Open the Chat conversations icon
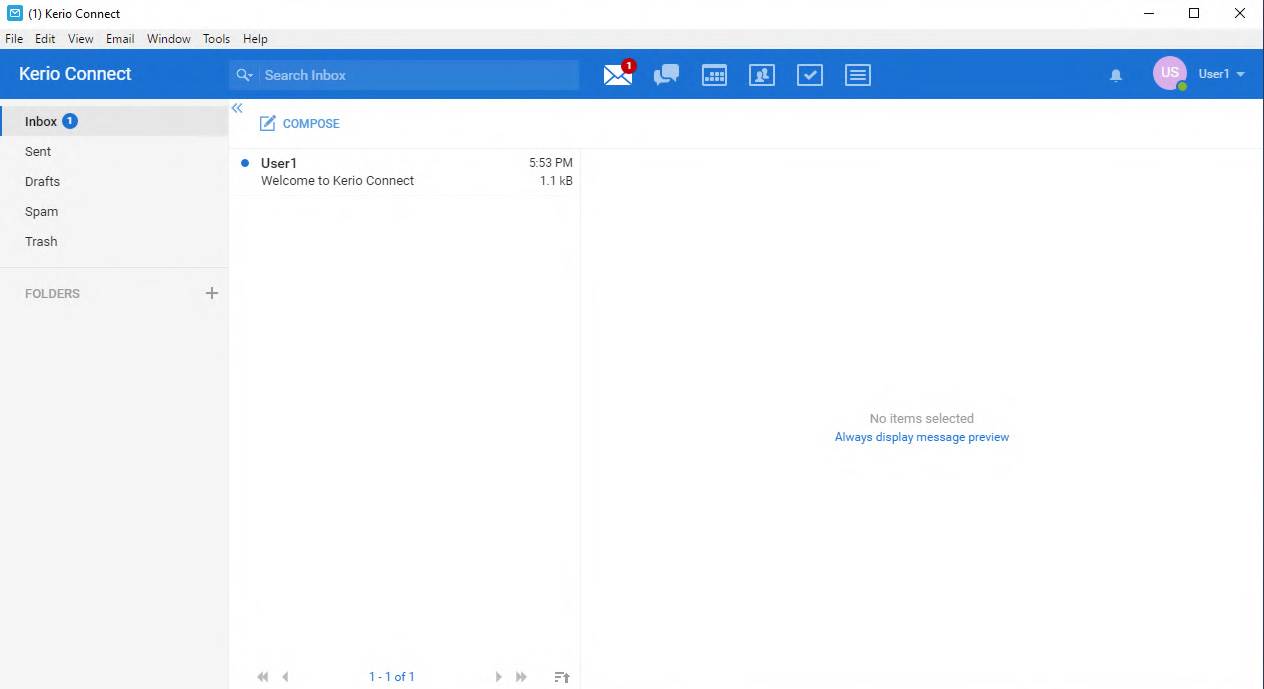 666,75
